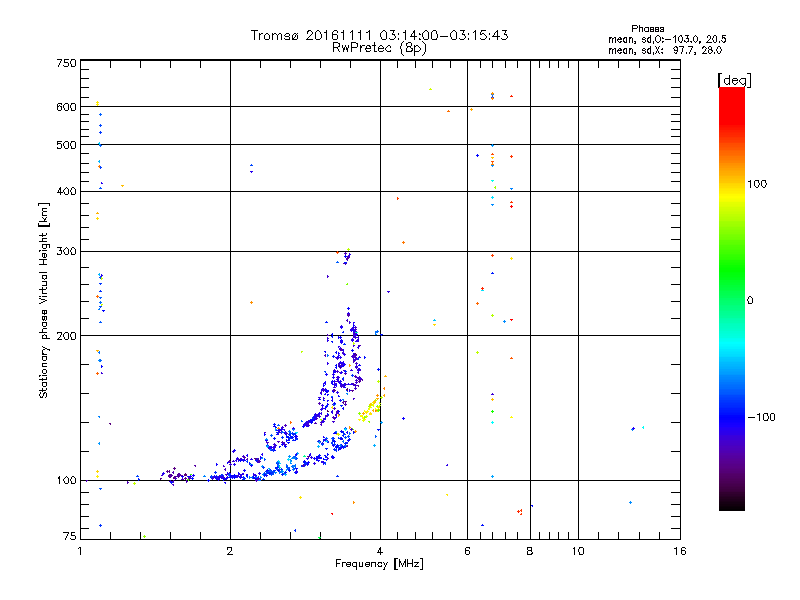Image resolution: width=800 pixels, height=600 pixels.
Task: Click the colorbar tick label "100"
Action: pyautogui.click(x=757, y=184)
